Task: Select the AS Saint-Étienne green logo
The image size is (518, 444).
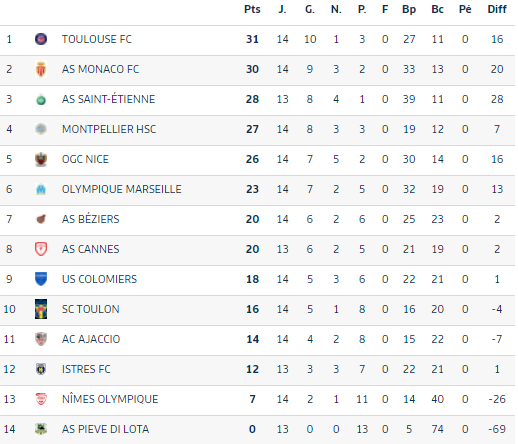Action: (41, 99)
